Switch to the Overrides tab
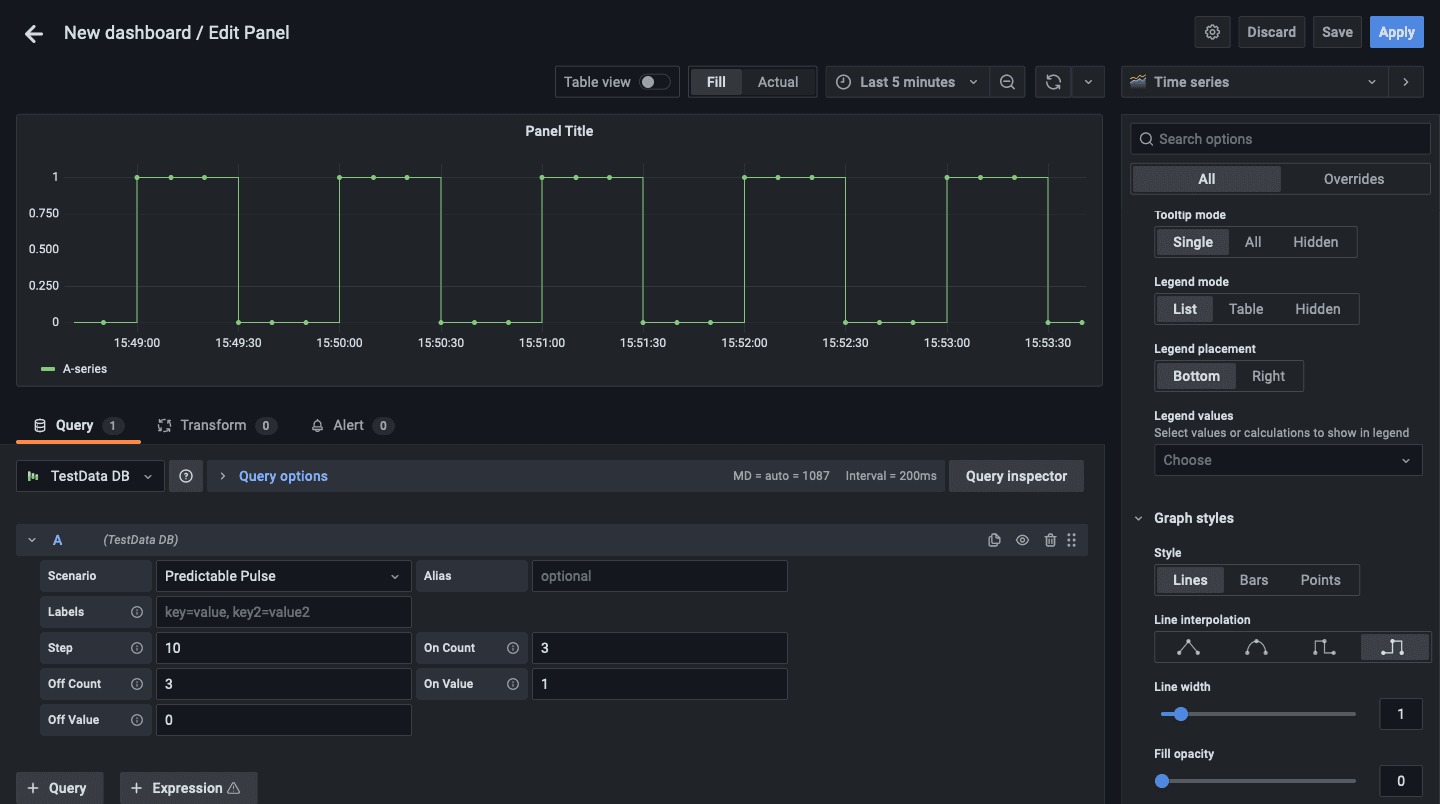 click(1354, 179)
